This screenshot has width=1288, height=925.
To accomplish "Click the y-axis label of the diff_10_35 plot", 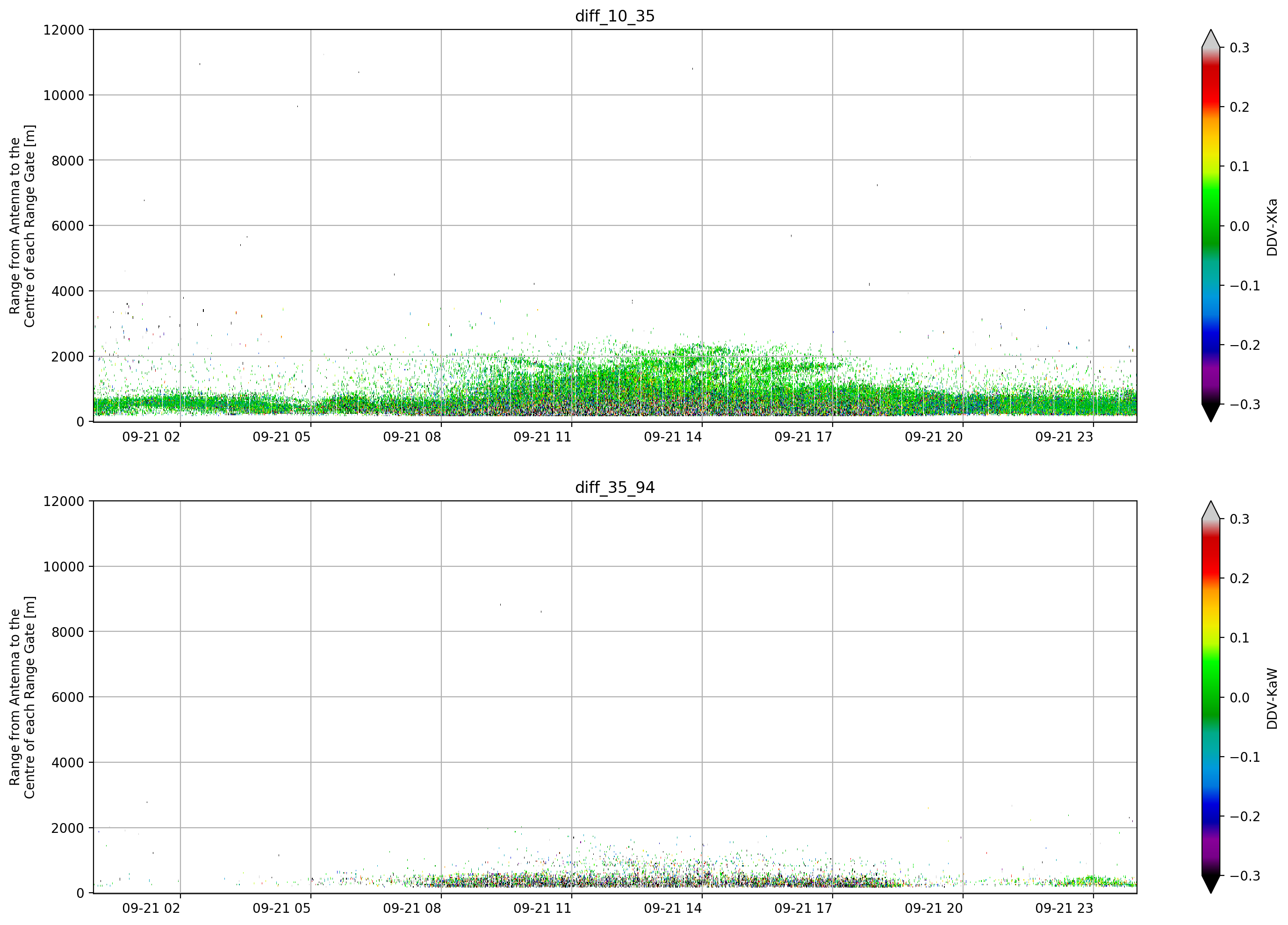I will 22,225.
